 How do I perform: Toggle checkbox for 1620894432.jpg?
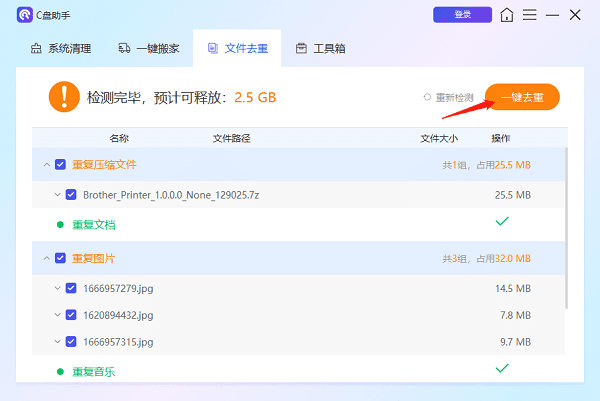tap(71, 314)
